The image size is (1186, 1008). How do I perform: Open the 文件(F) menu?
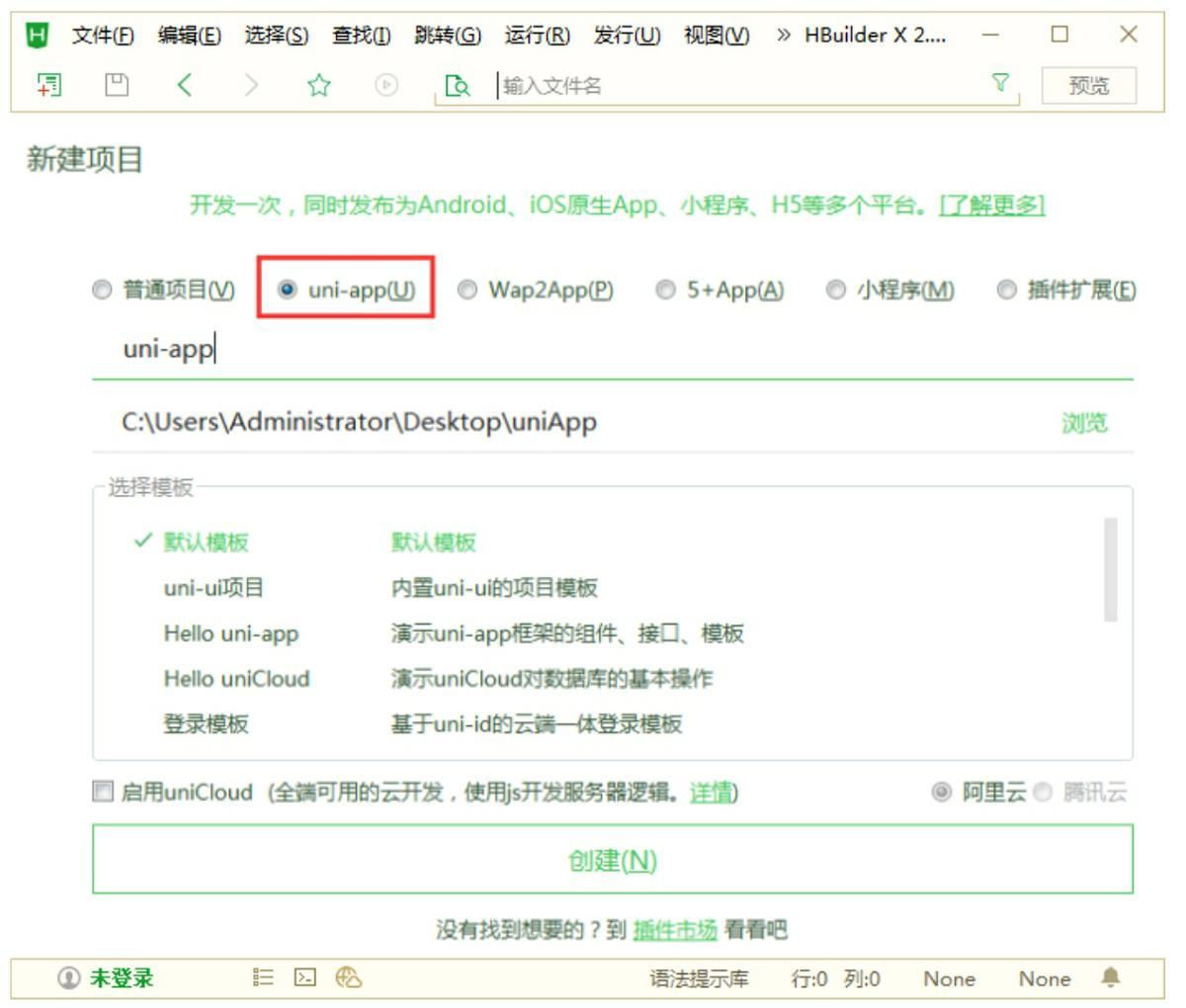pyautogui.click(x=103, y=36)
